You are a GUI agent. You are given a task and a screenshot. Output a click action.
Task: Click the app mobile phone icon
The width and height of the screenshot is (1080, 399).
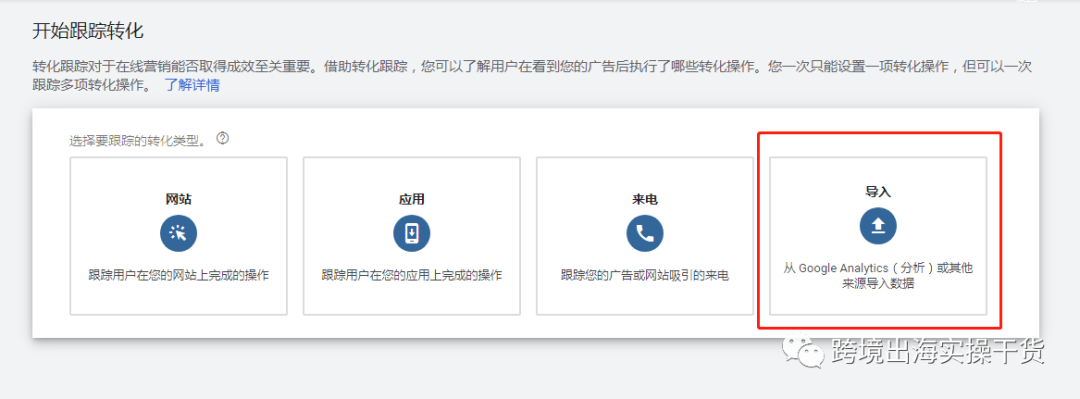coord(412,234)
